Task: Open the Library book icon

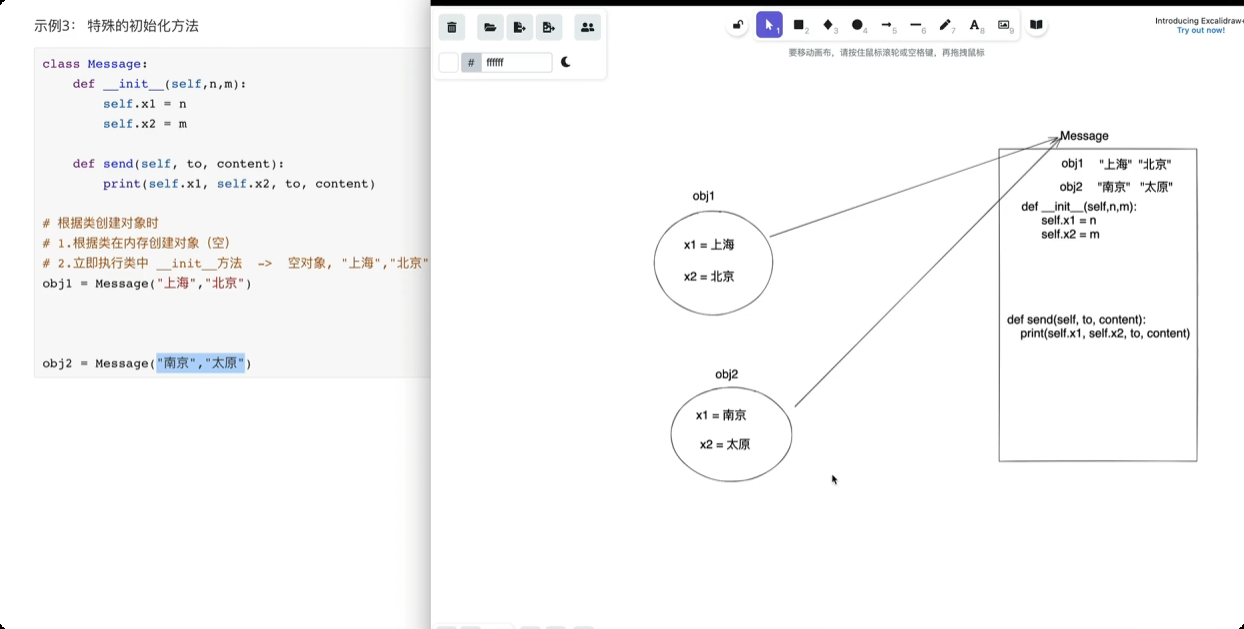Action: 1036,25
